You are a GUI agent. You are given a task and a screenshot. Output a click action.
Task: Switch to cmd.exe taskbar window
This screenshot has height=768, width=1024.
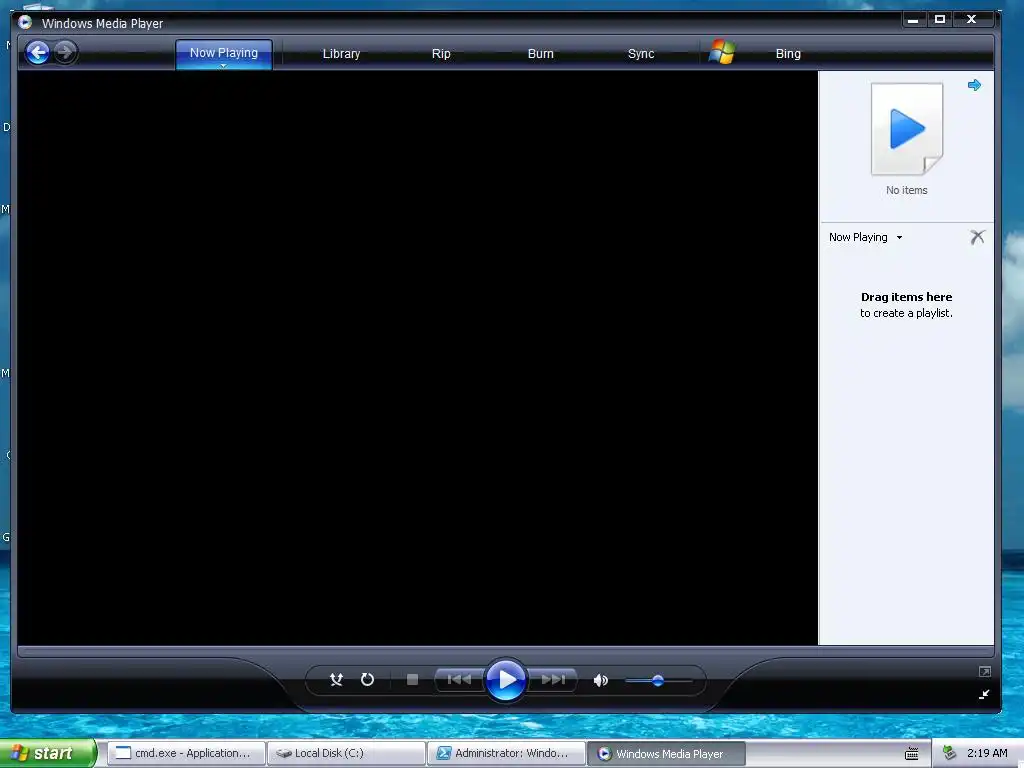point(186,753)
